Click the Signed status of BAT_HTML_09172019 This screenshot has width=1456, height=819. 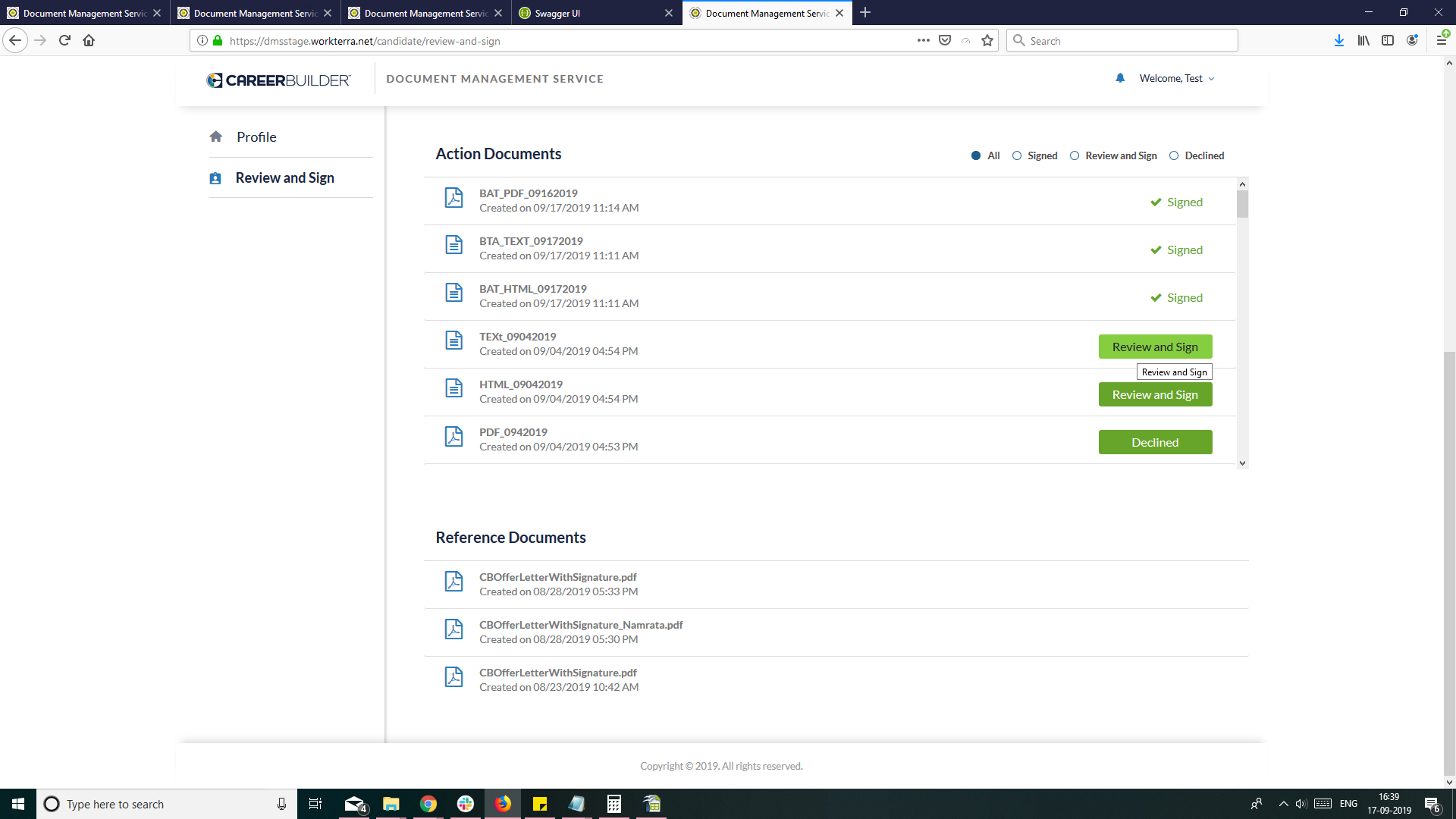click(1176, 298)
